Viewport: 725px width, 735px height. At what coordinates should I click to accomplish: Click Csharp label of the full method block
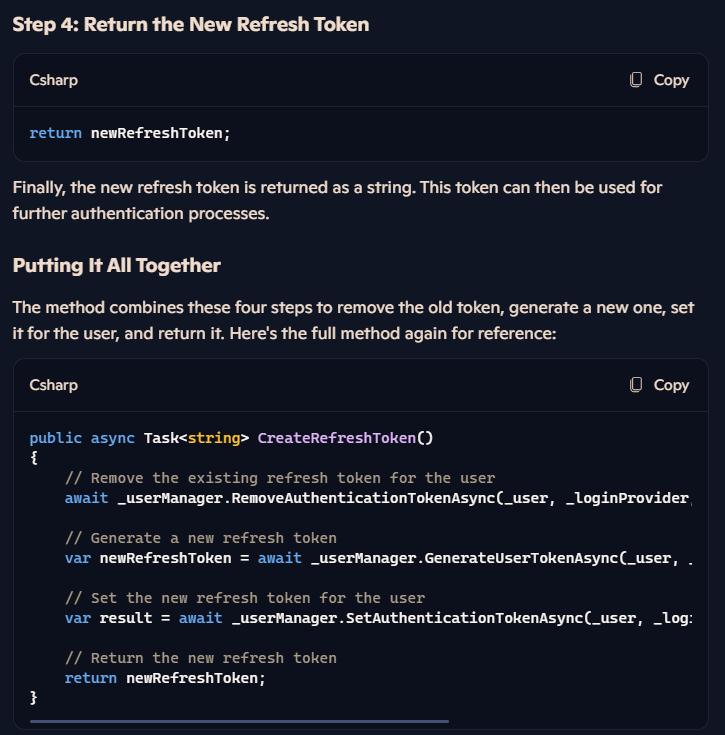click(x=53, y=385)
